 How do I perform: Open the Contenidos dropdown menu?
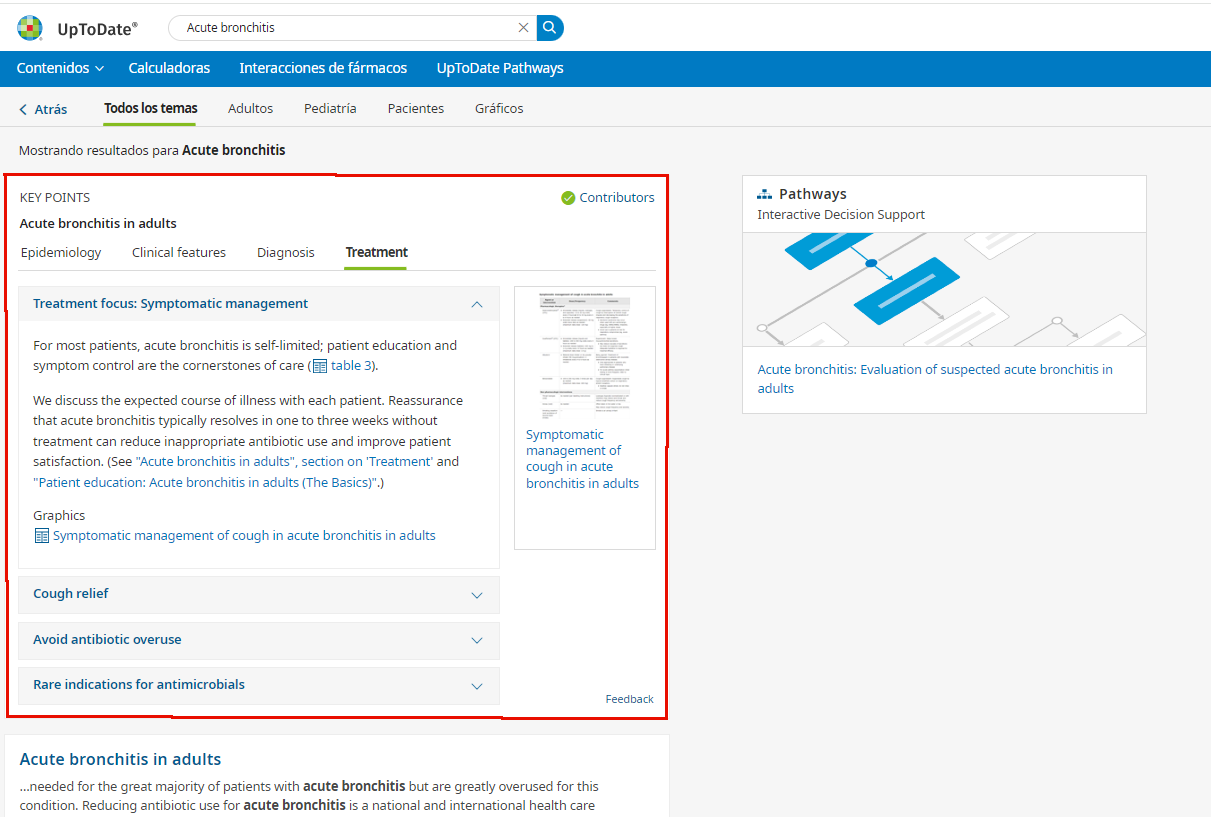[60, 68]
